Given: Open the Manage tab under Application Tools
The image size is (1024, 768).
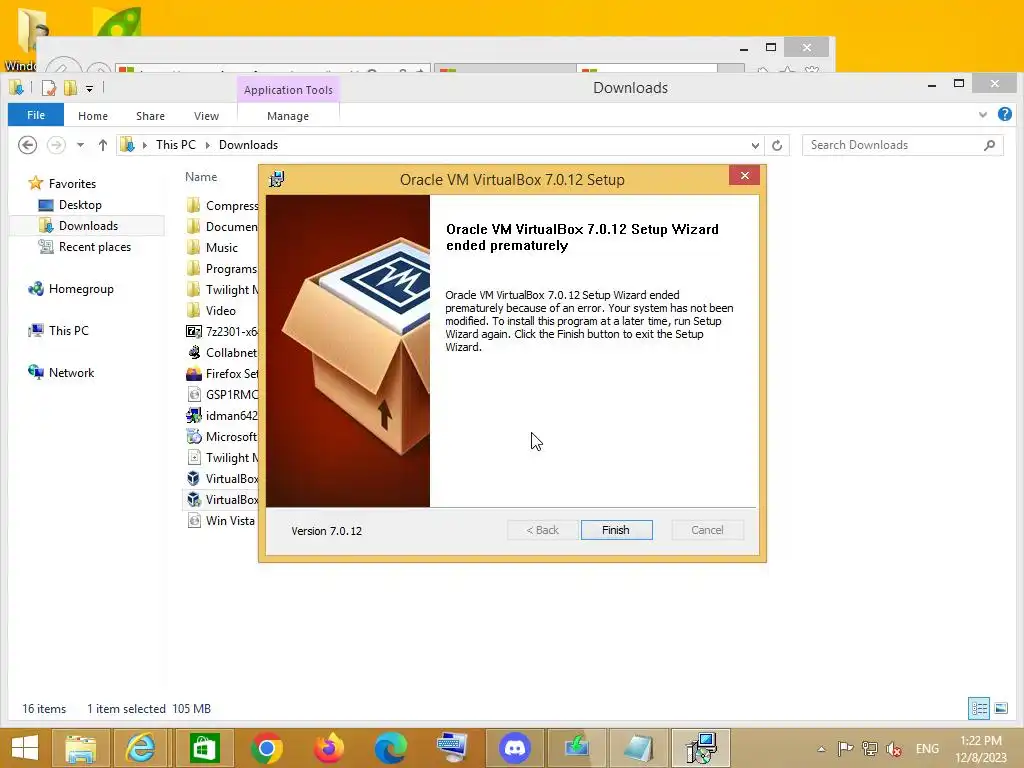Looking at the screenshot, I should click(288, 116).
